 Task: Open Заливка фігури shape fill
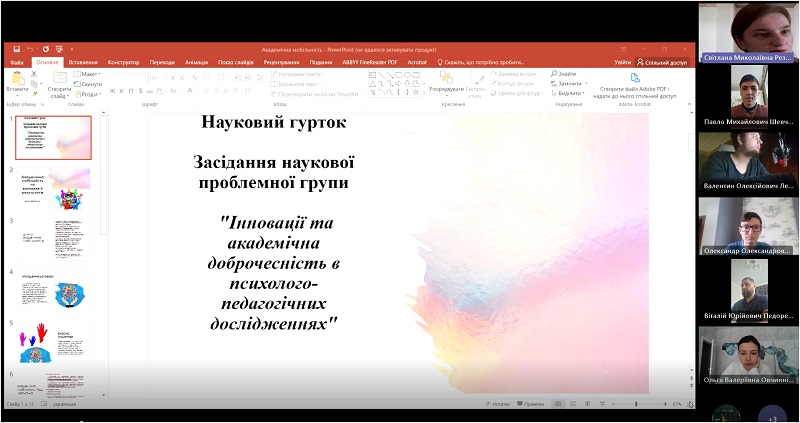tap(516, 74)
